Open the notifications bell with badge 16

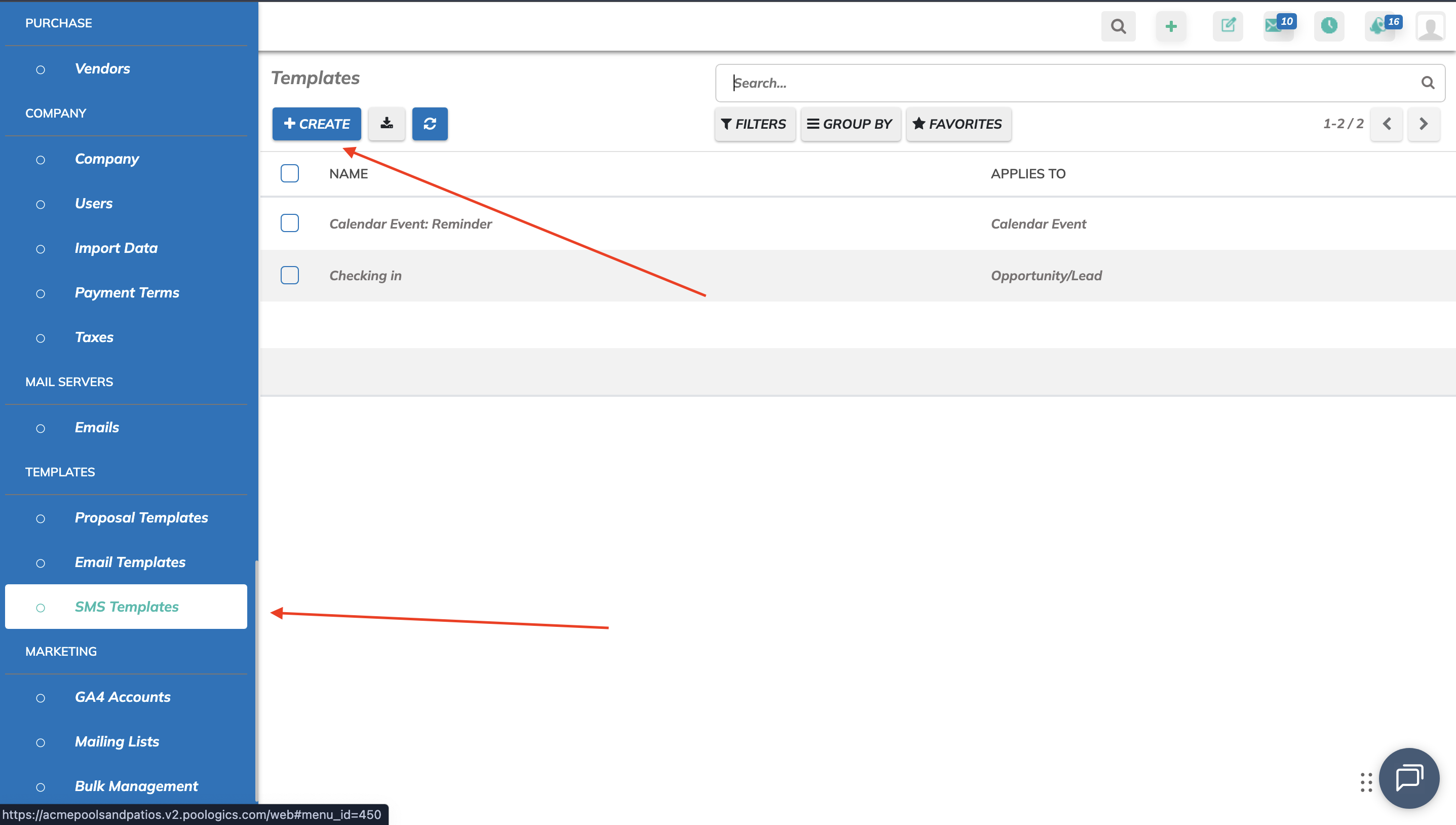[1381, 26]
